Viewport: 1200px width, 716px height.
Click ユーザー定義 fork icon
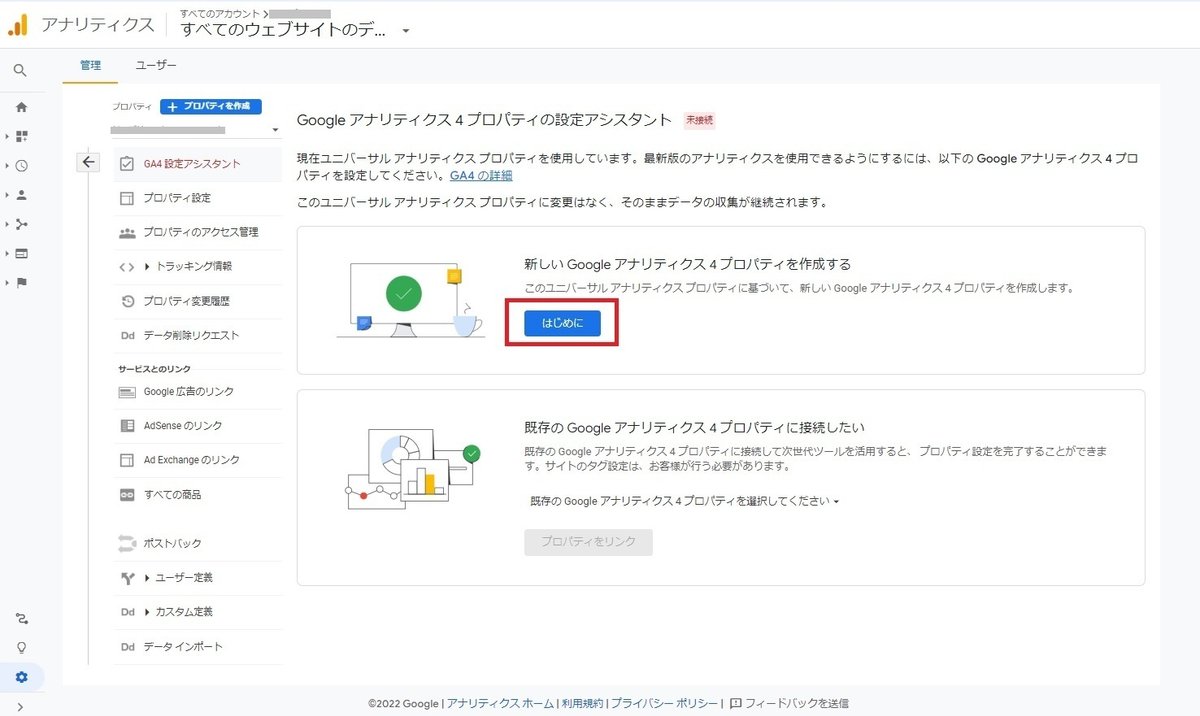pyautogui.click(x=127, y=578)
